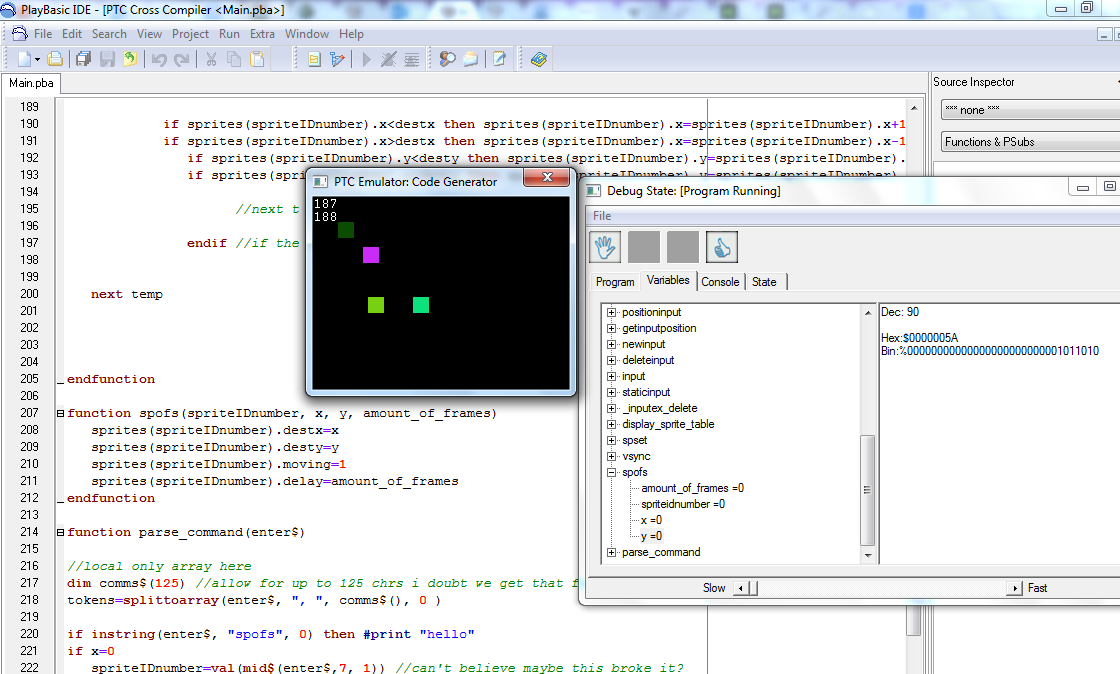Screen dimensions: 1120x674
Task: Click the project structure pencil icon
Action: (x=337, y=59)
